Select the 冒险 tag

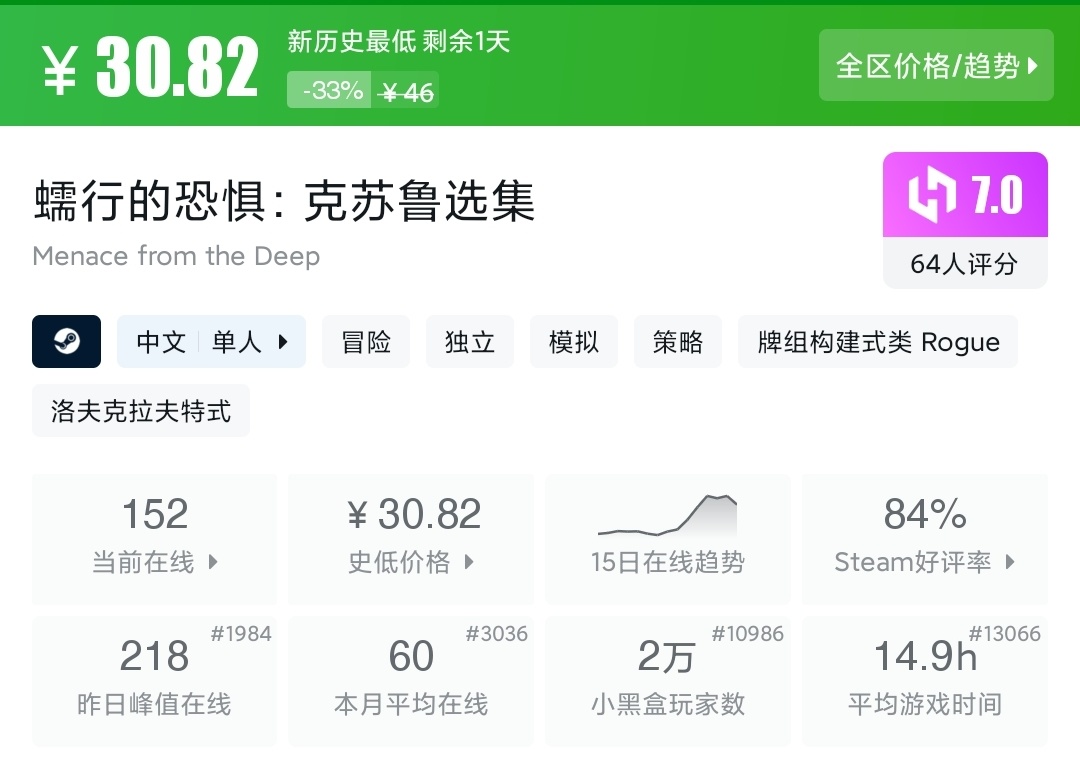366,342
